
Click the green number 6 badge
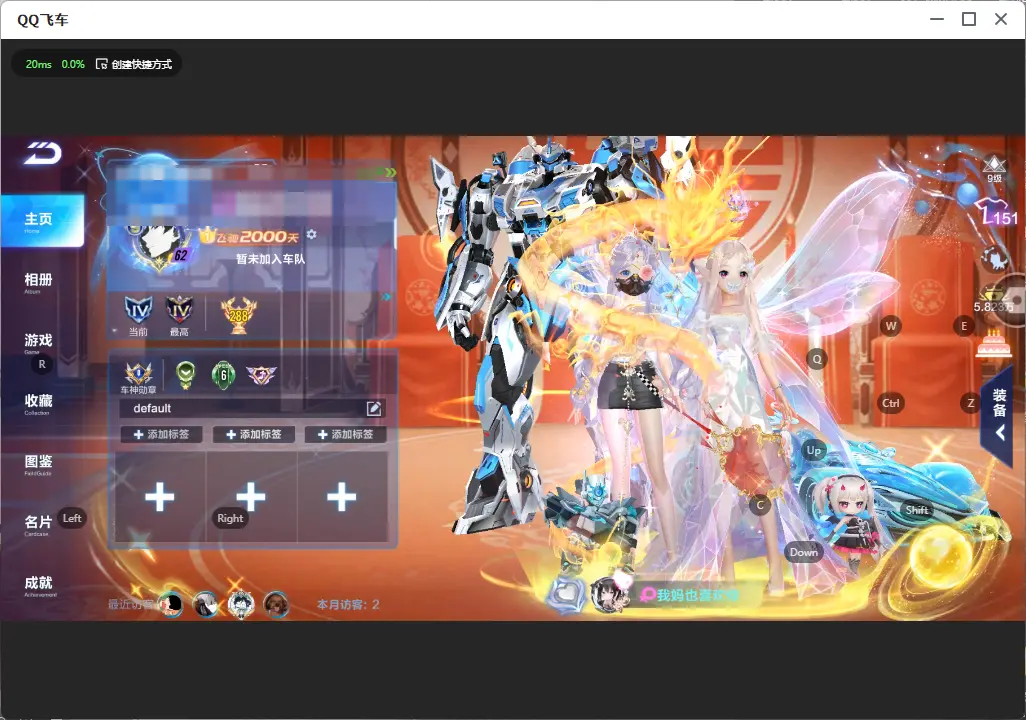pyautogui.click(x=223, y=375)
